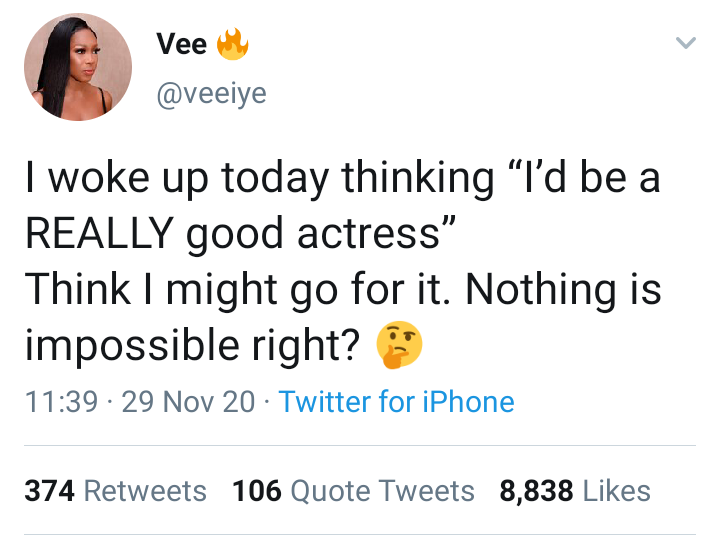Open the Retweets label list
This screenshot has height=541, width=720.
145,491
